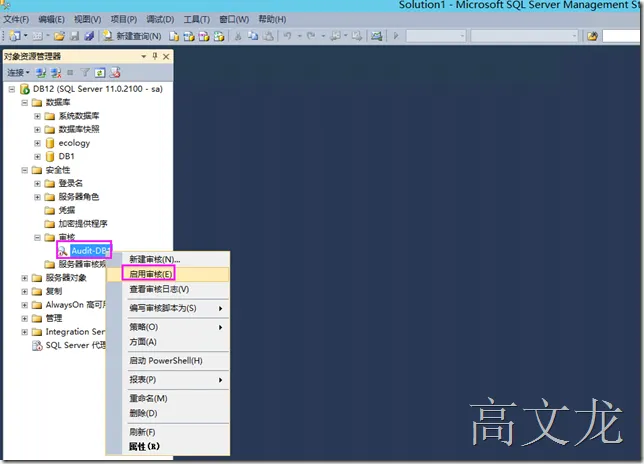
Task: Collapse the DB12 server node
Action: pos(12,89)
